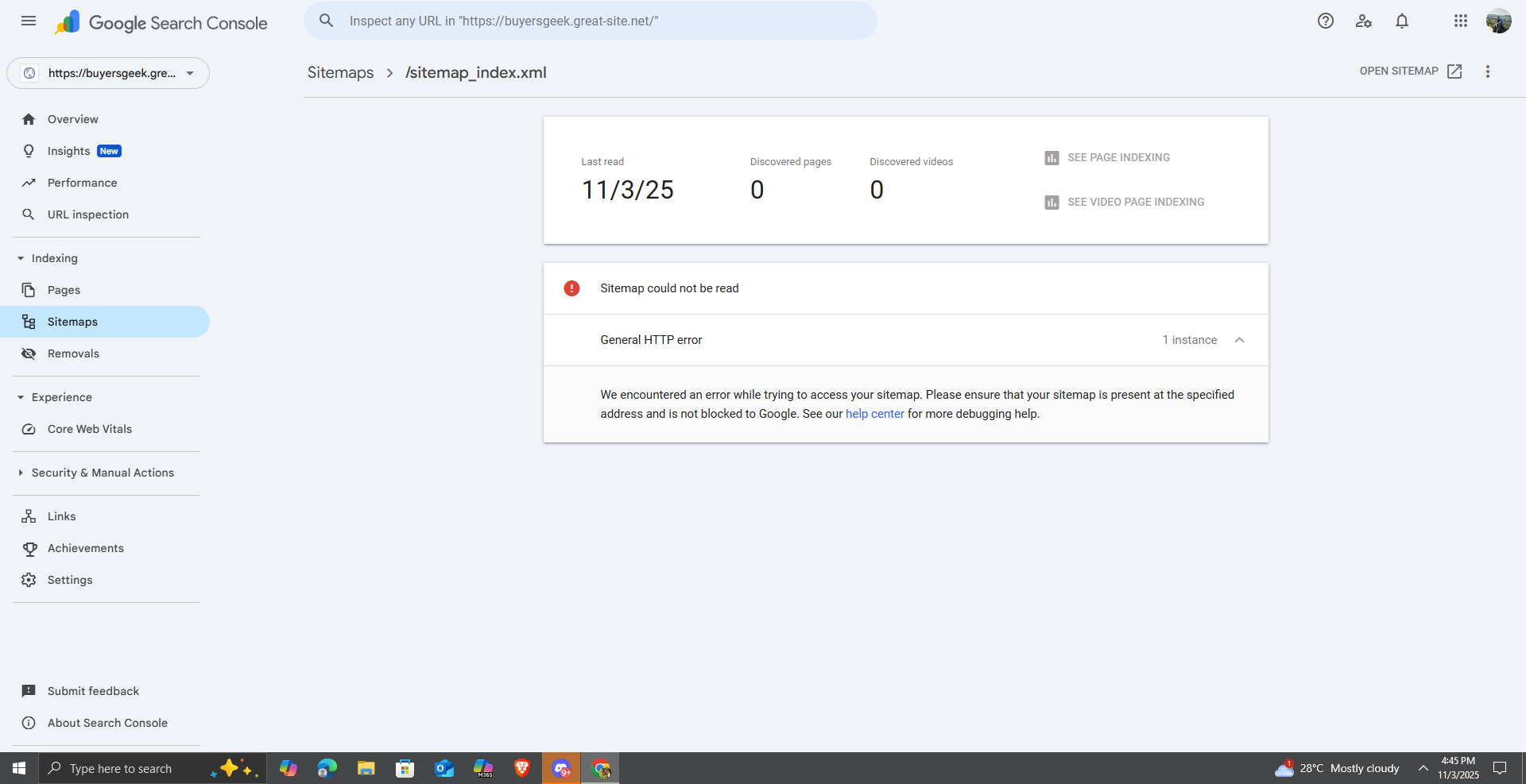Screen dimensions: 1526x784
Task: Open the main hamburger menu
Action: pyautogui.click(x=29, y=21)
